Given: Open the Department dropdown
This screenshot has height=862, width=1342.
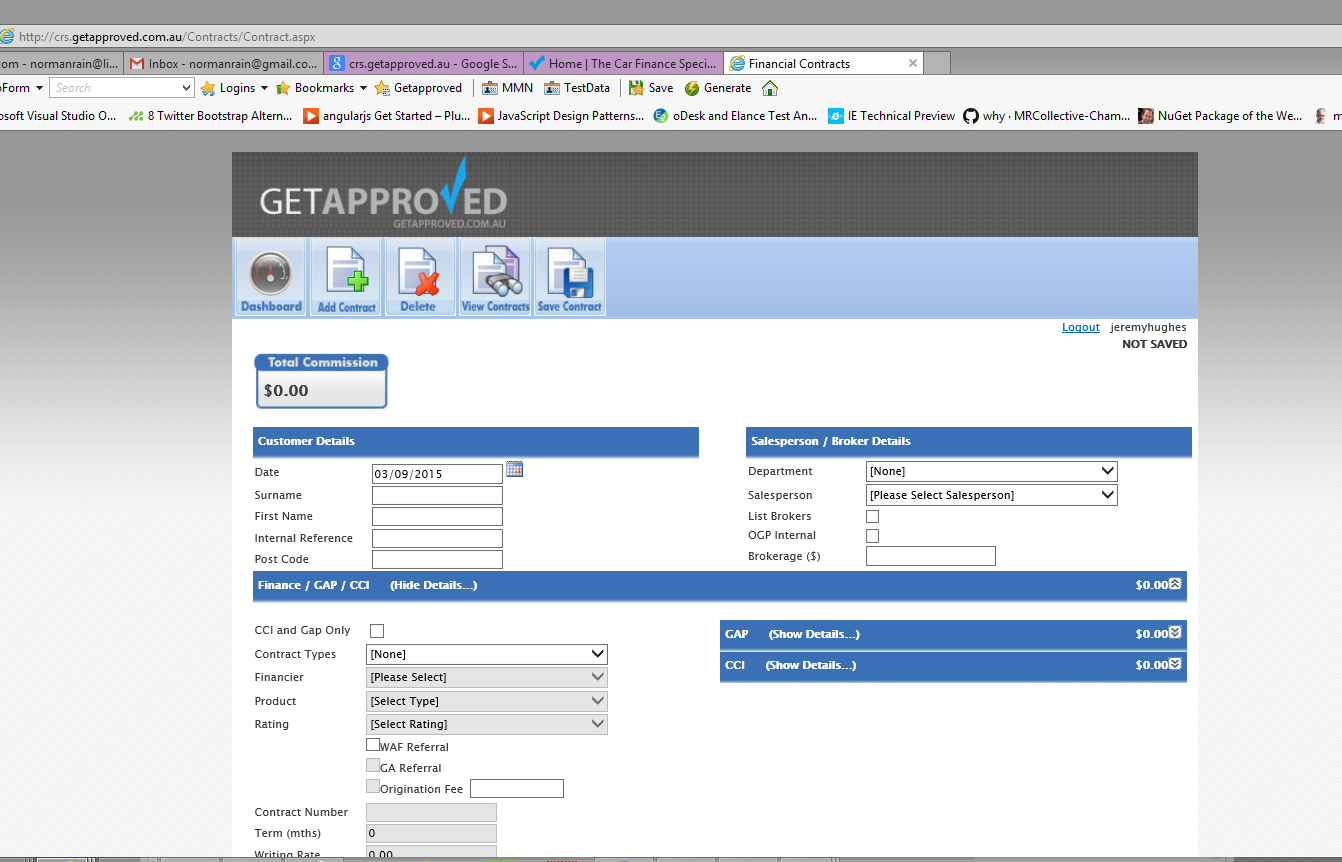Looking at the screenshot, I should 991,471.
